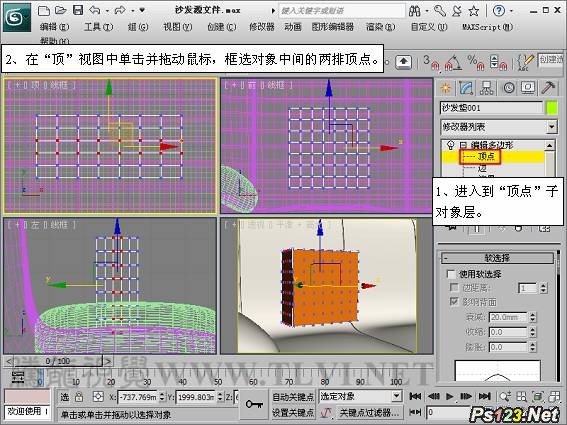Open the 修改器 menu

[262, 27]
